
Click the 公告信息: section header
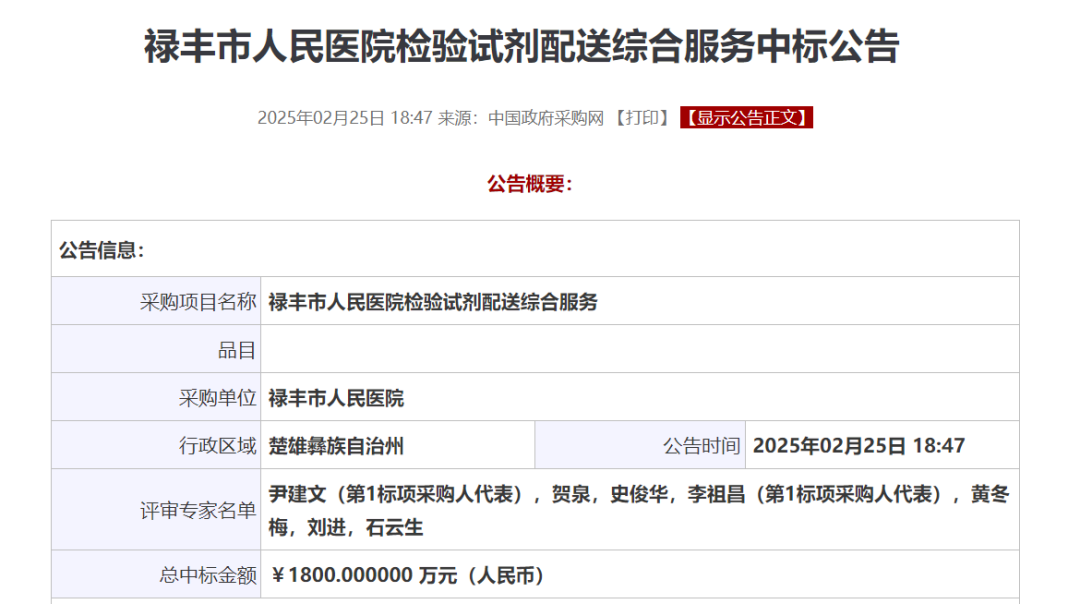click(101, 250)
